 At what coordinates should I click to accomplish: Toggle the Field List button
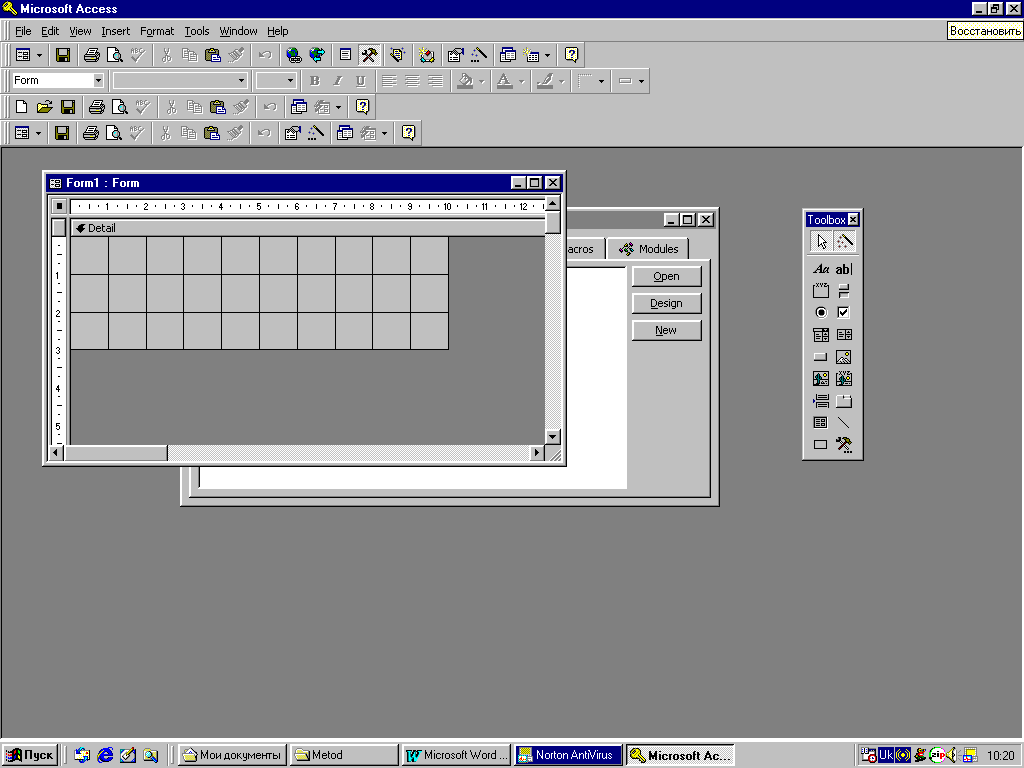click(x=345, y=55)
